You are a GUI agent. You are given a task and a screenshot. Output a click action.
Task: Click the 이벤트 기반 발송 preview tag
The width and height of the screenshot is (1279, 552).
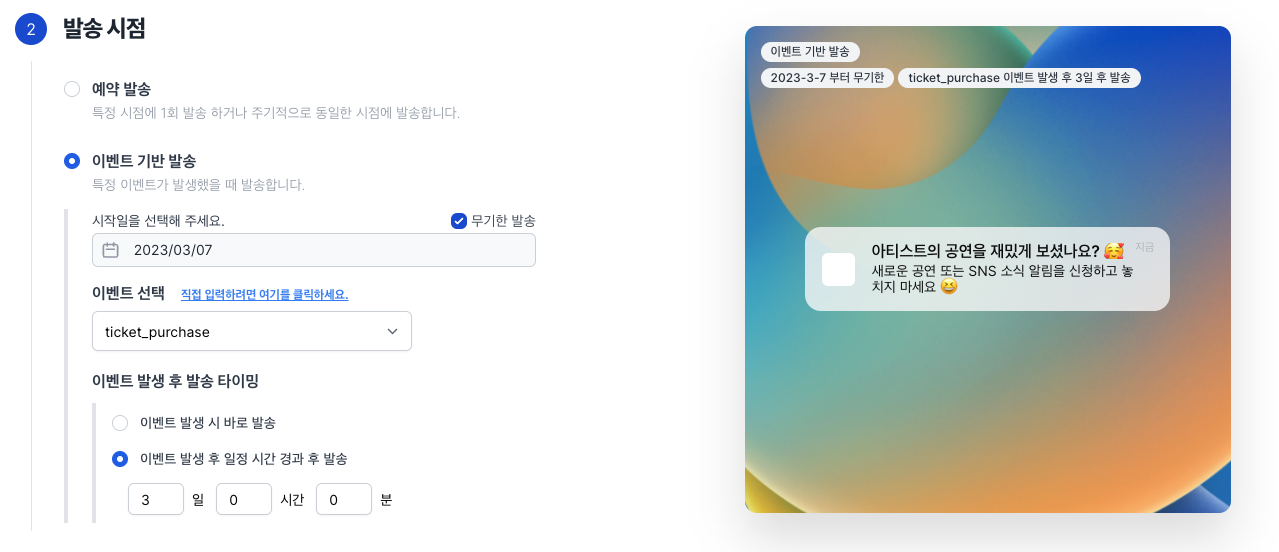tap(810, 52)
